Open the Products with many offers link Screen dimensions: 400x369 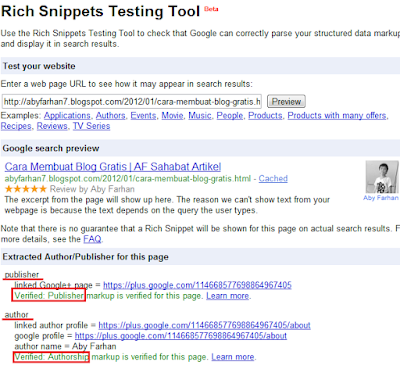coord(337,116)
